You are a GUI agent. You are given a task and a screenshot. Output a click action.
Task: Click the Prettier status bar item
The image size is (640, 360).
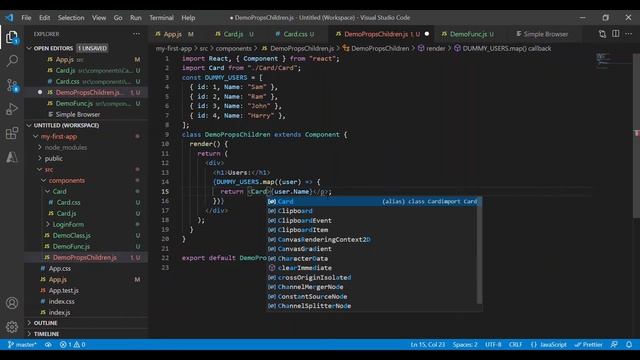[588, 344]
